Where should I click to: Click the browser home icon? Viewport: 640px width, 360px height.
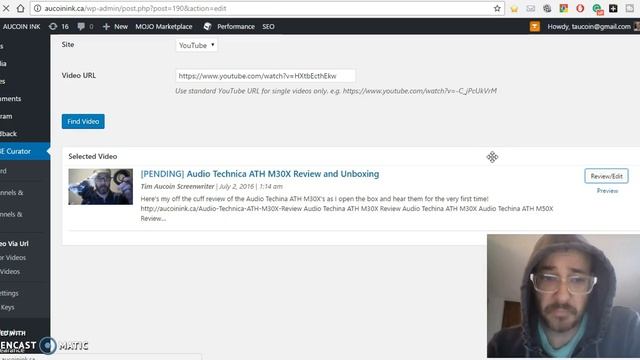tap(20, 8)
